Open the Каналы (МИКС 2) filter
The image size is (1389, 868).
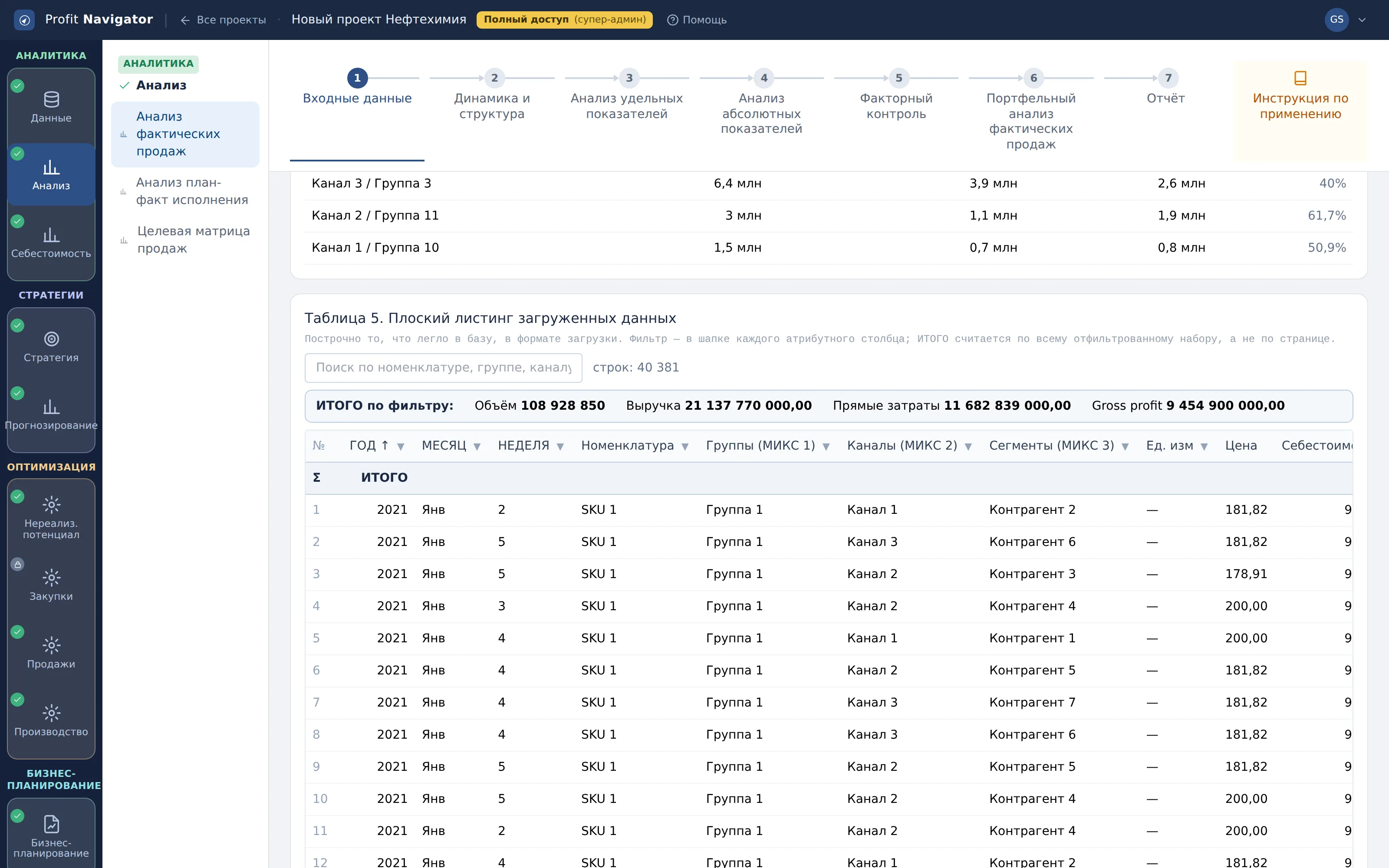point(968,447)
